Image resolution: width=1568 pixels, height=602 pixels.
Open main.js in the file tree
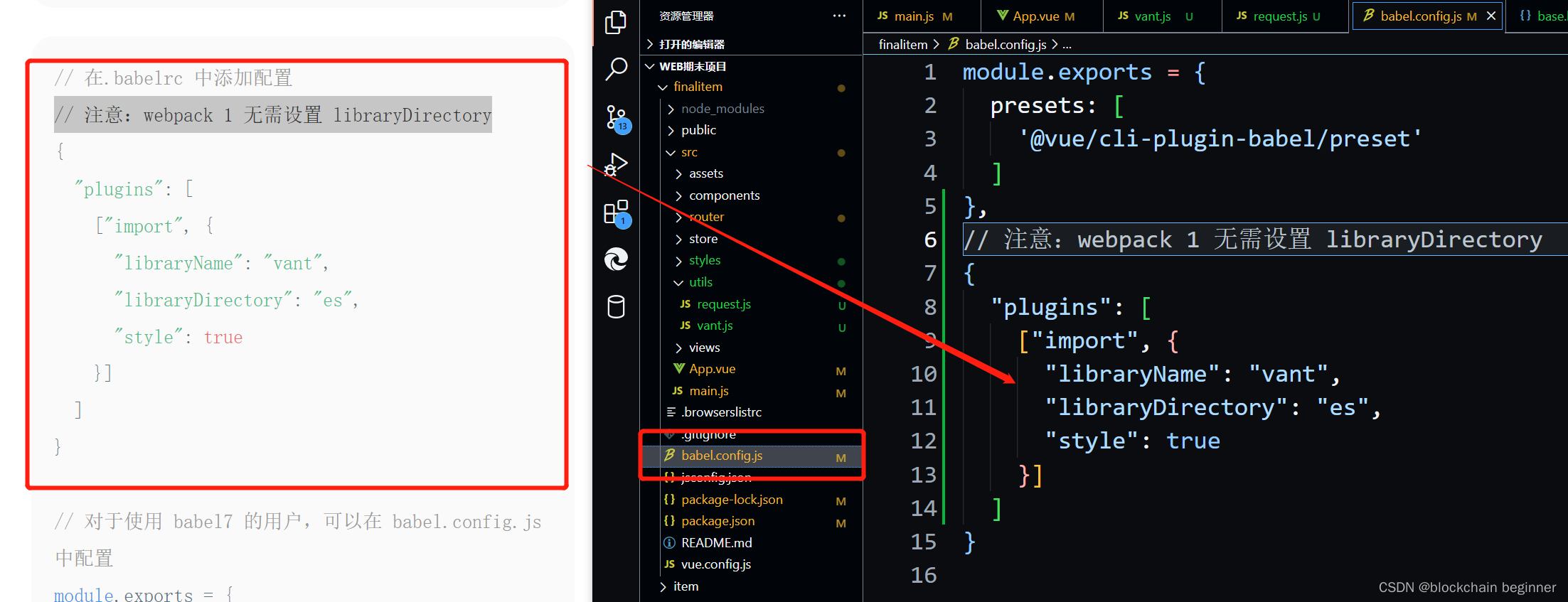tap(751, 391)
